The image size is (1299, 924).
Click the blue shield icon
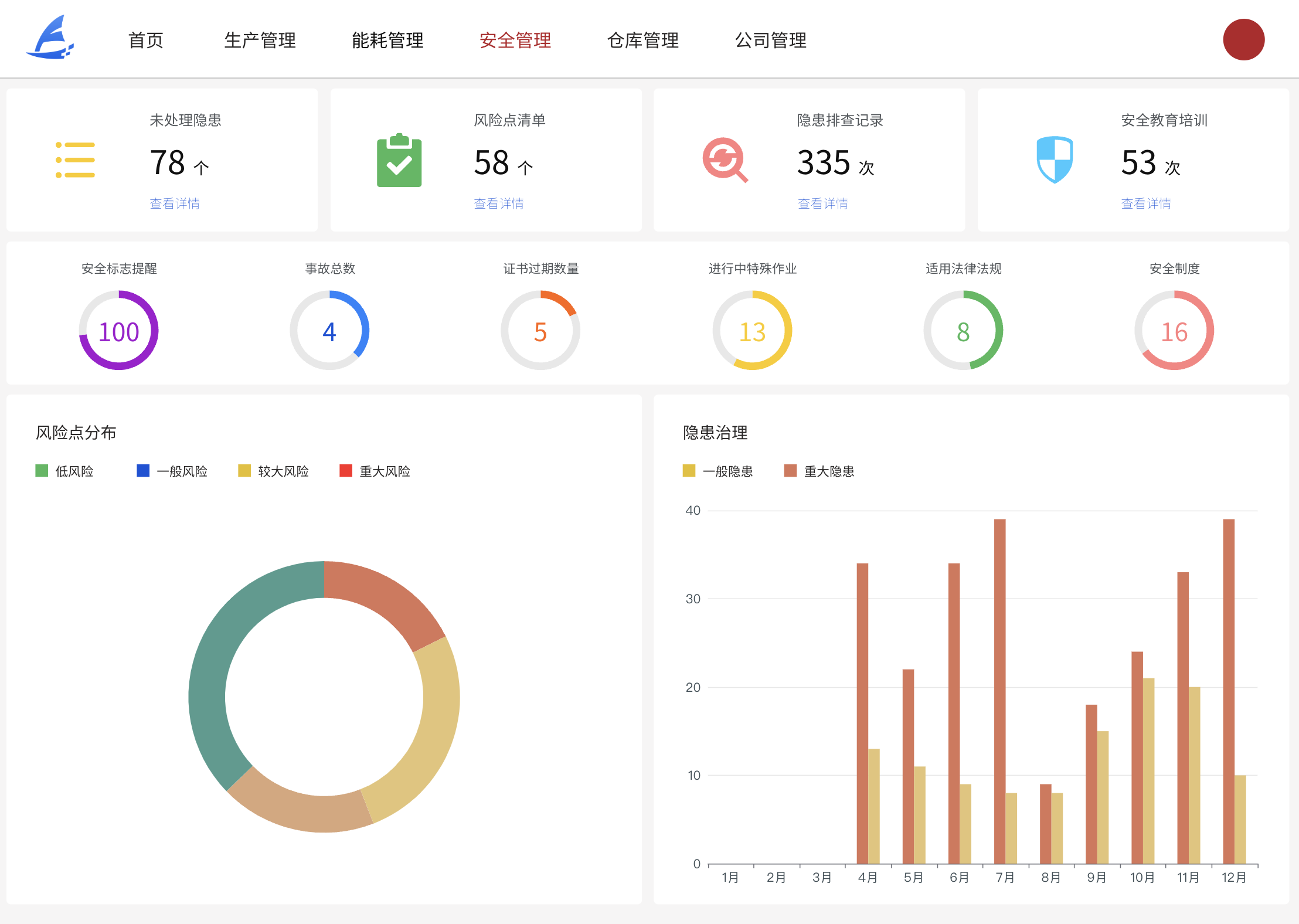tap(1054, 159)
